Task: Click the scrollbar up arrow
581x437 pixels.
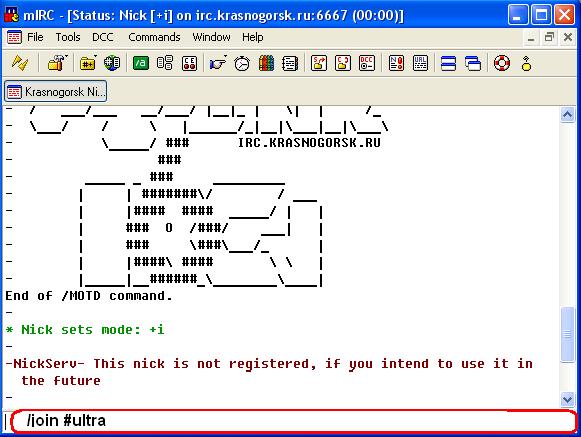Action: point(567,115)
